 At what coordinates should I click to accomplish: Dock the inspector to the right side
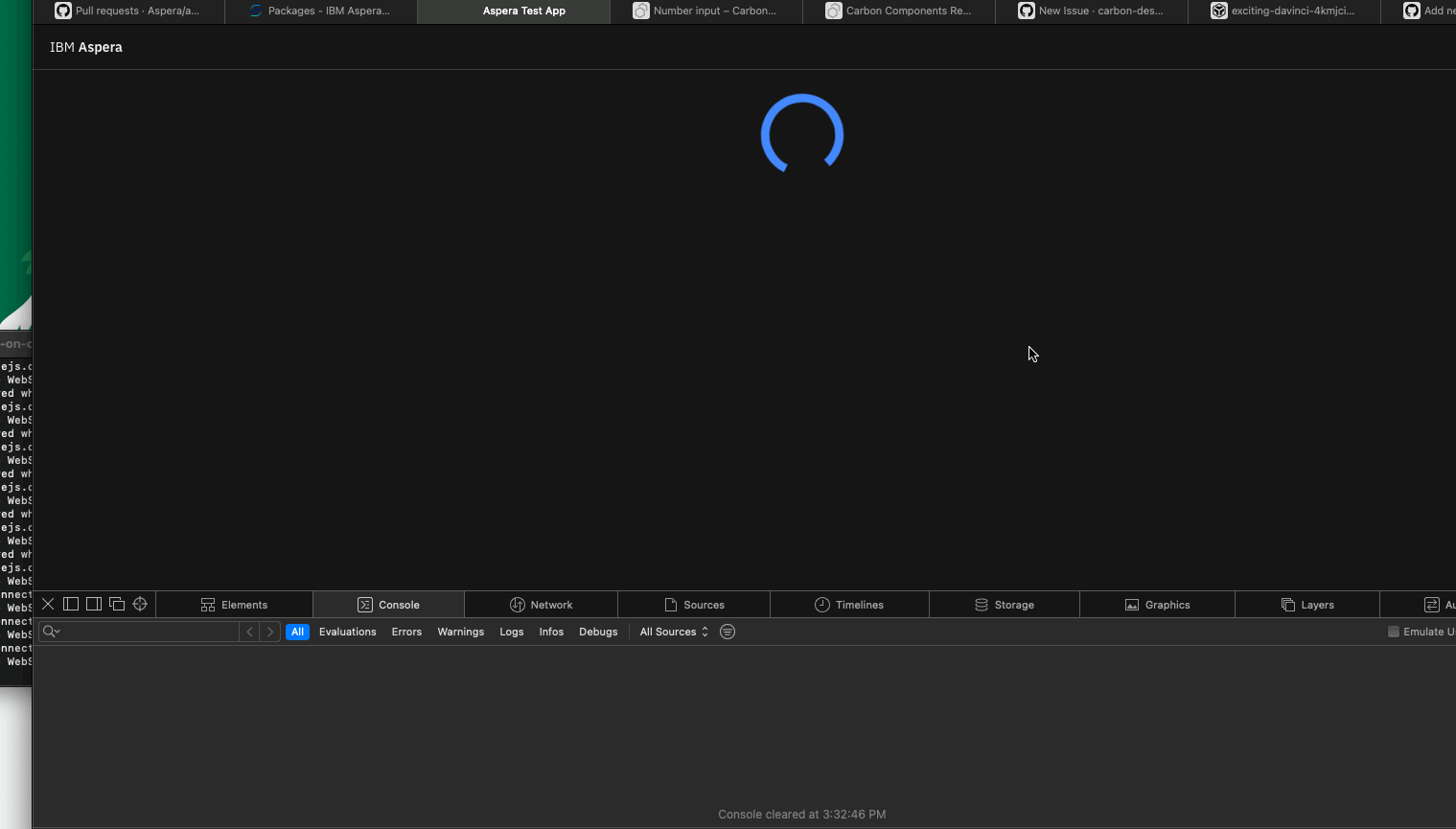[x=94, y=604]
